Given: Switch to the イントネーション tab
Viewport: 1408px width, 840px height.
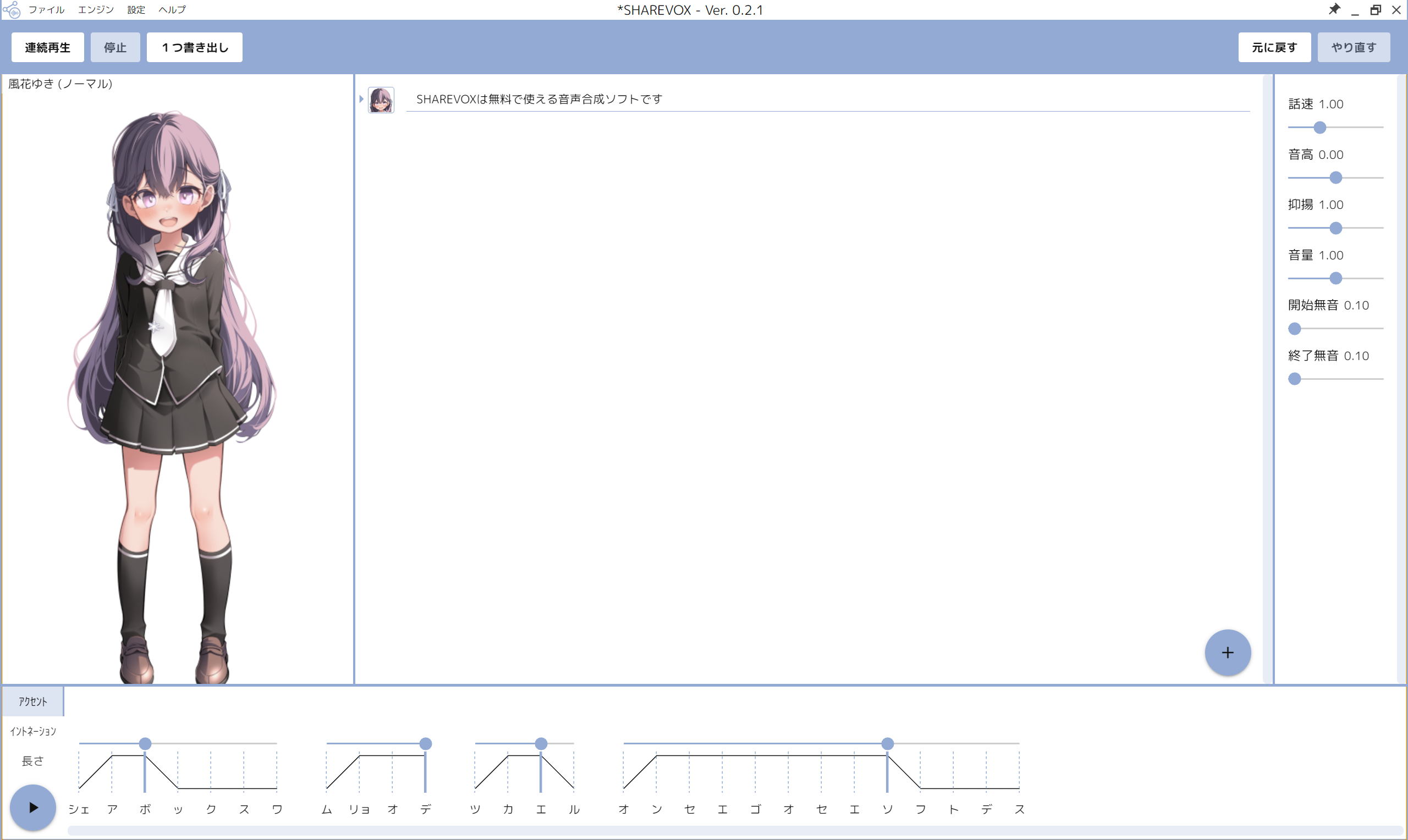Looking at the screenshot, I should click(x=33, y=731).
